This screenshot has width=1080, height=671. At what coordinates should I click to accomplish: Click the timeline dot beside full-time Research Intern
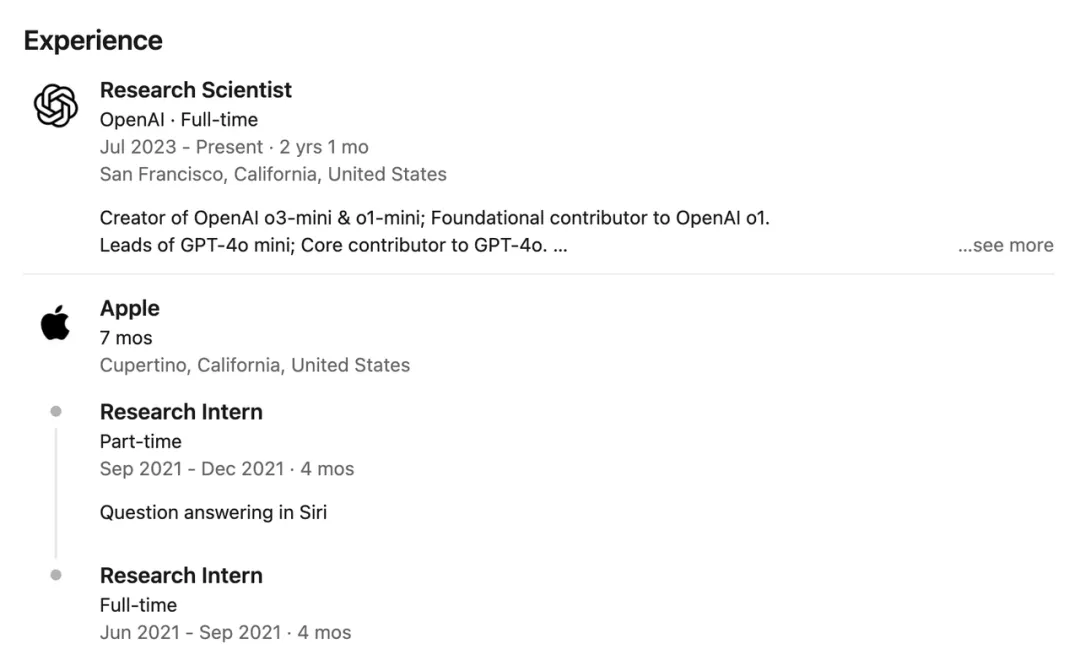click(x=56, y=575)
